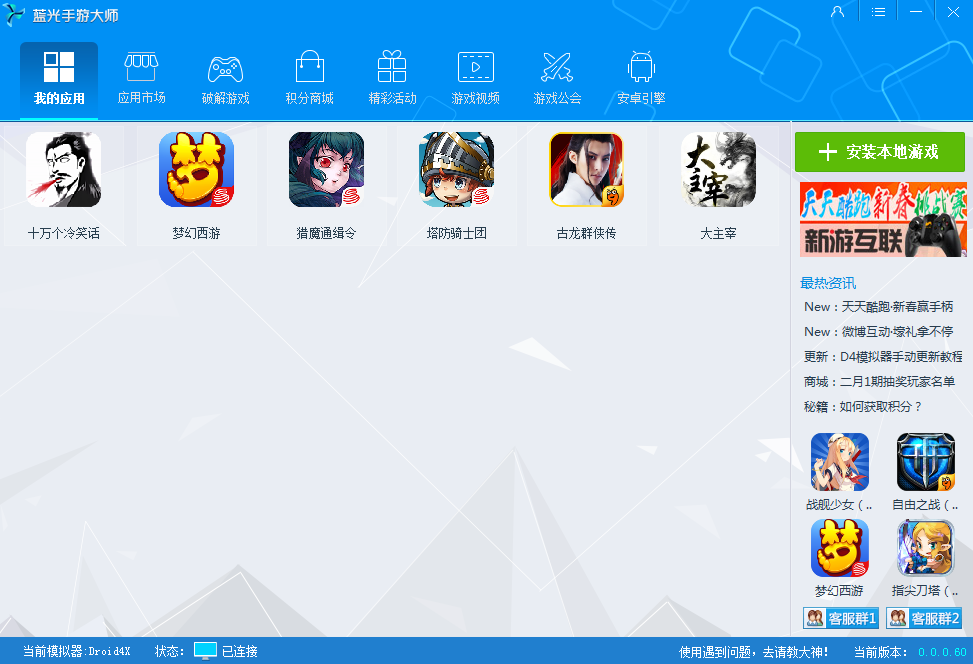Click the 天天酷跑新春挑战赛 banner image

(882, 220)
